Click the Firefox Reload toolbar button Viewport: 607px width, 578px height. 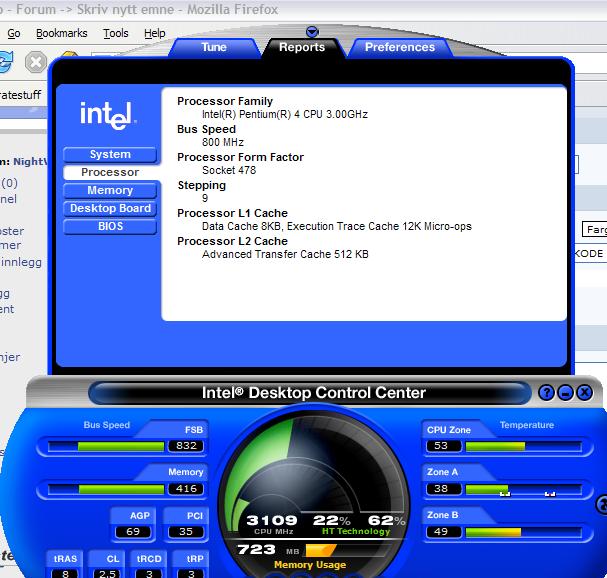[x=6, y=62]
